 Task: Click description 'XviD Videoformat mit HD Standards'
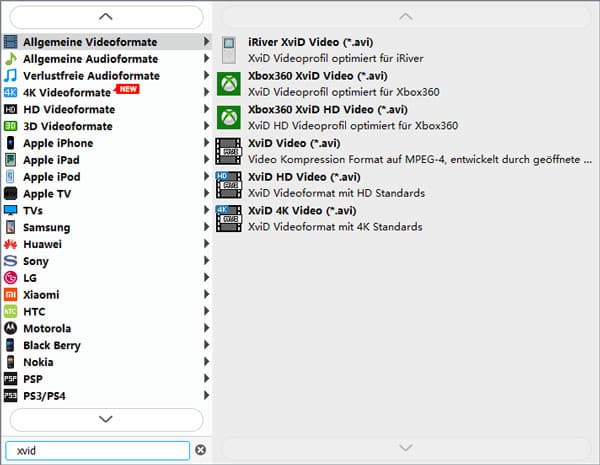click(x=336, y=193)
